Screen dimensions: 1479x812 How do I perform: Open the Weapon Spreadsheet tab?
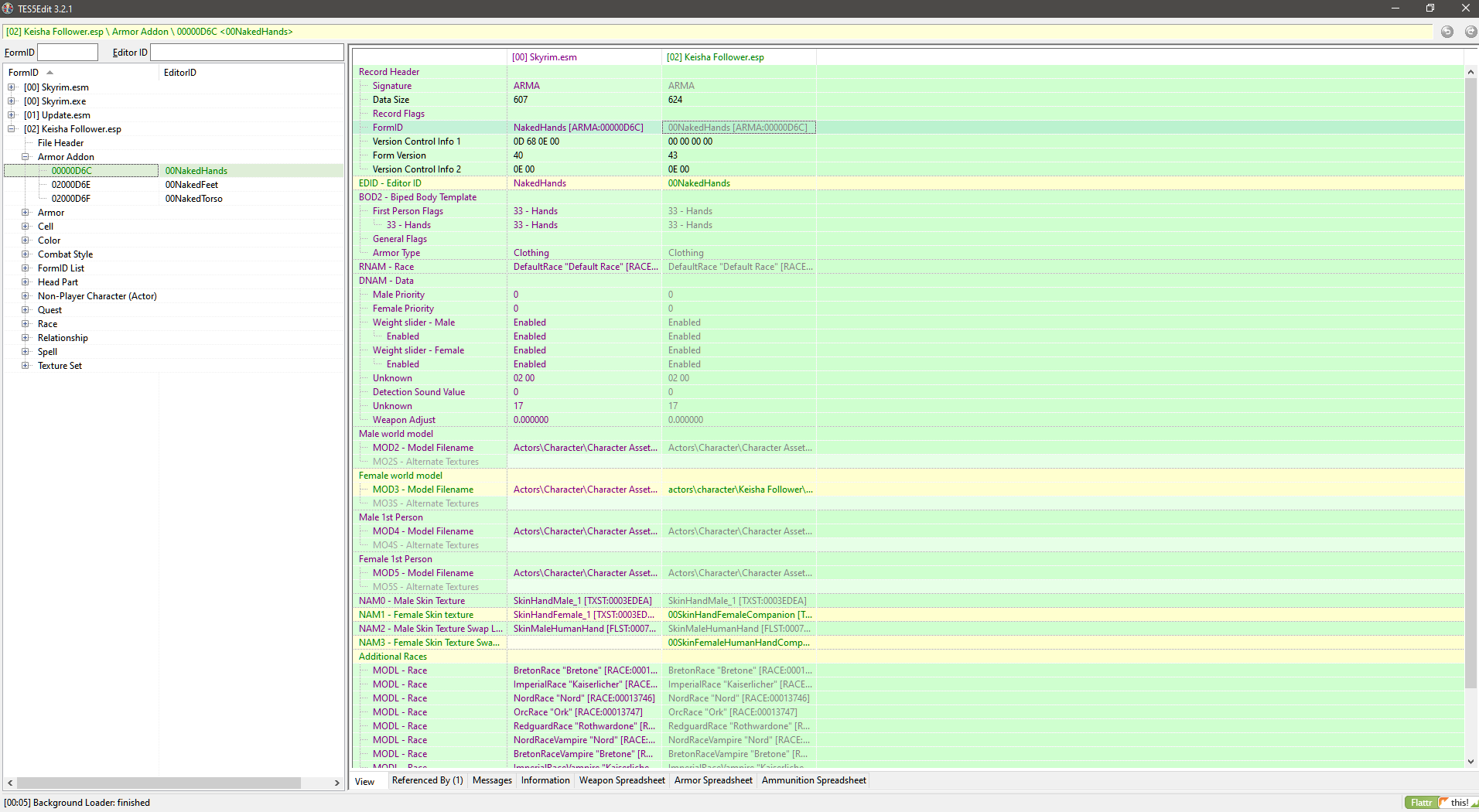622,780
